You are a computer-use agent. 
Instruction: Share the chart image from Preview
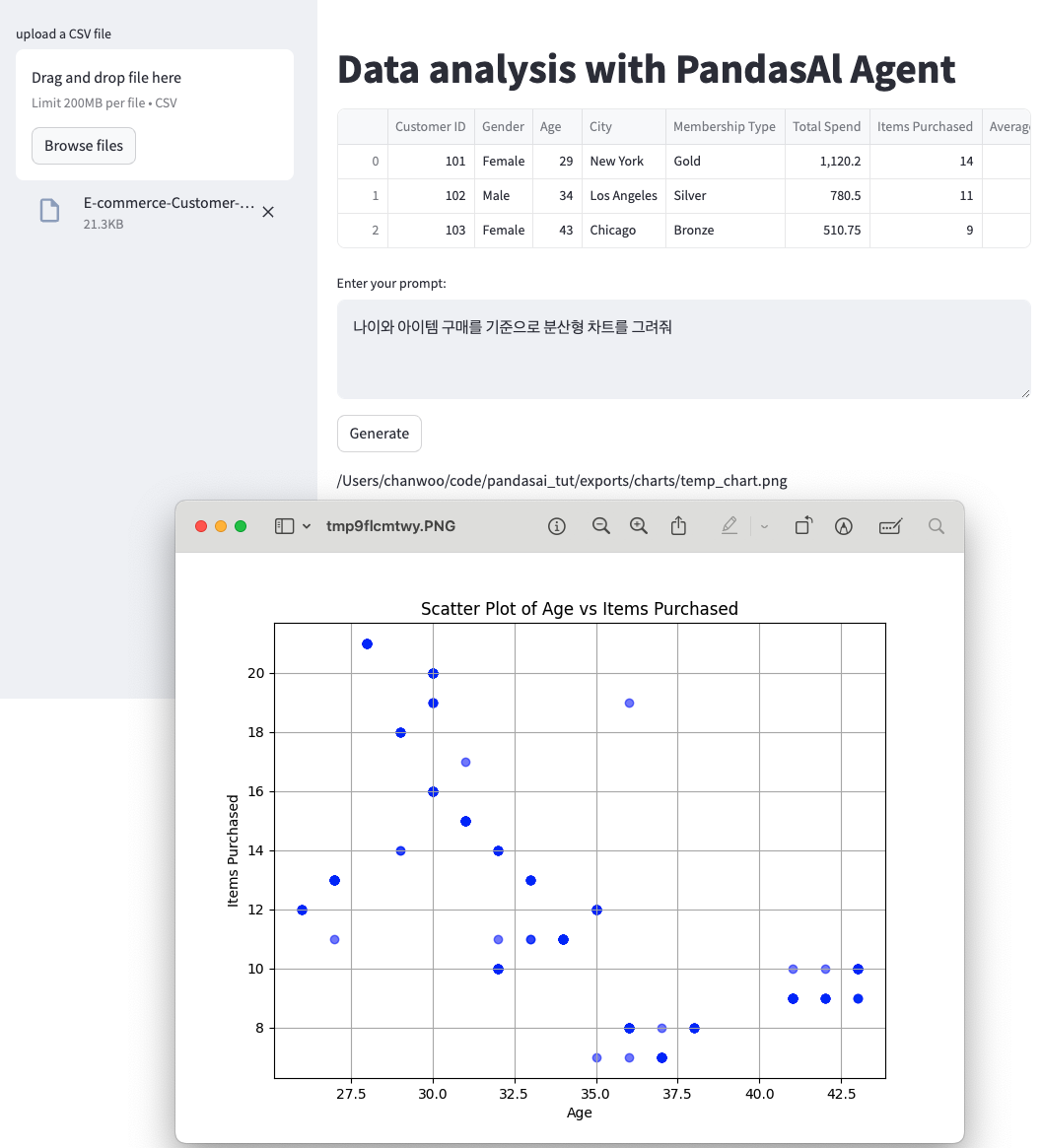679,525
